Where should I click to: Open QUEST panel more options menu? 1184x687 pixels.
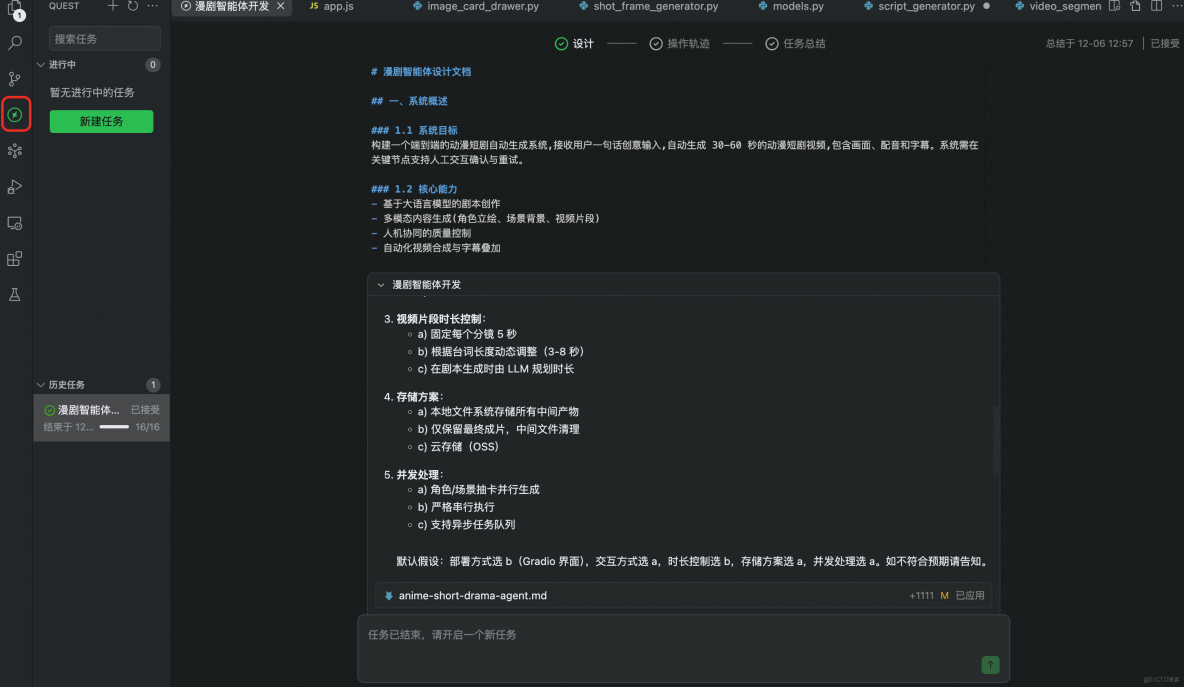point(153,6)
